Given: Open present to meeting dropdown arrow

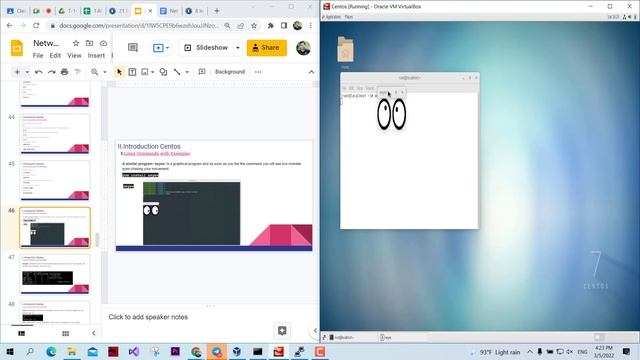Looking at the screenshot, I should tap(167, 48).
